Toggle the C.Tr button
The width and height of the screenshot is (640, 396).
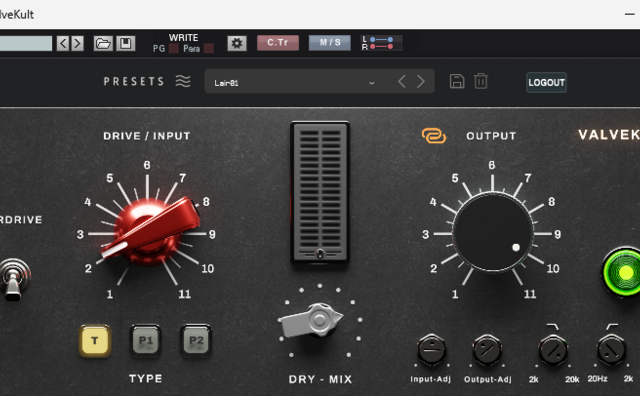tap(278, 43)
